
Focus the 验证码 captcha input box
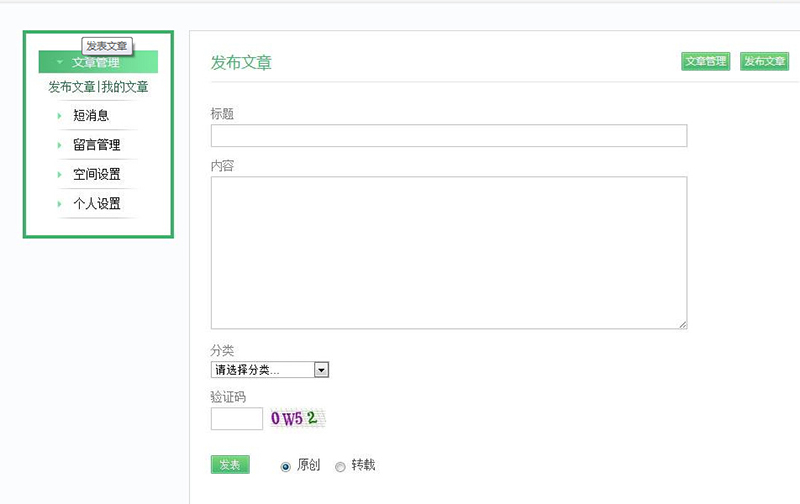point(237,419)
